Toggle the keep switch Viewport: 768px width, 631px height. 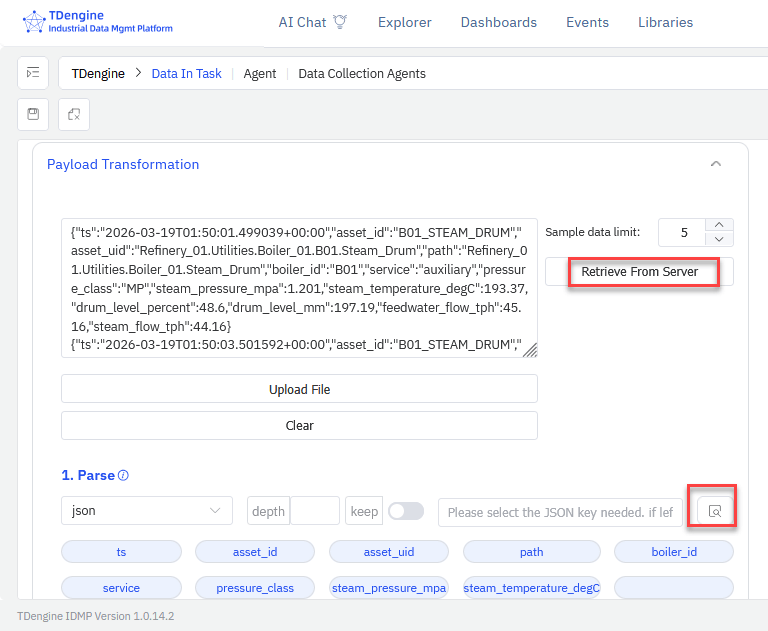point(405,511)
